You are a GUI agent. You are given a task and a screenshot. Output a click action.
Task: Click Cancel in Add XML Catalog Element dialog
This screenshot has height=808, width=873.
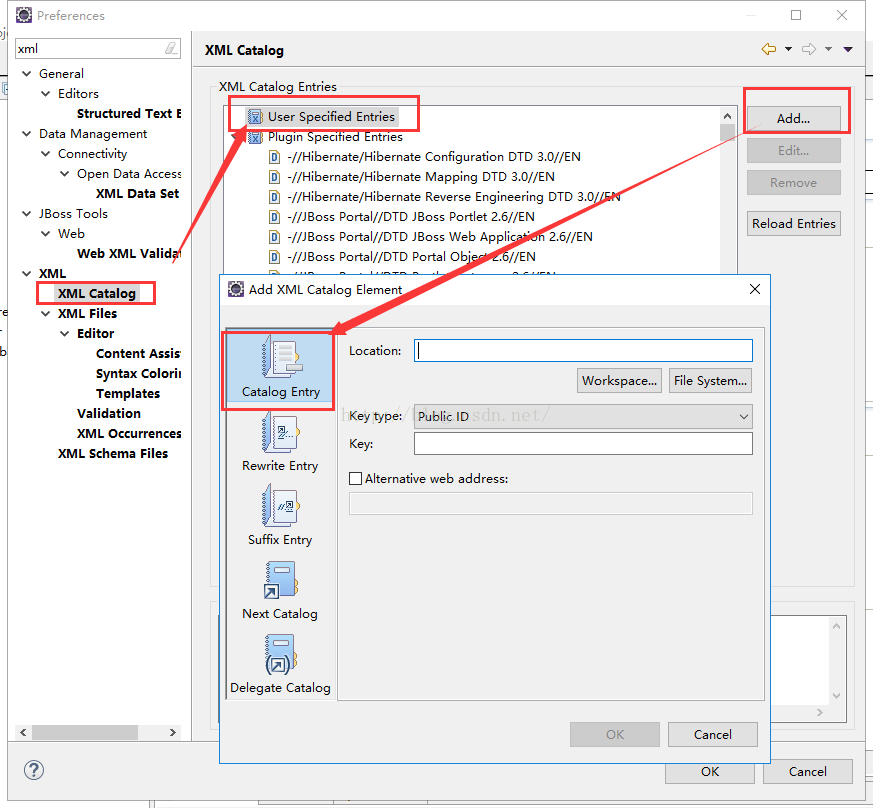pos(713,734)
